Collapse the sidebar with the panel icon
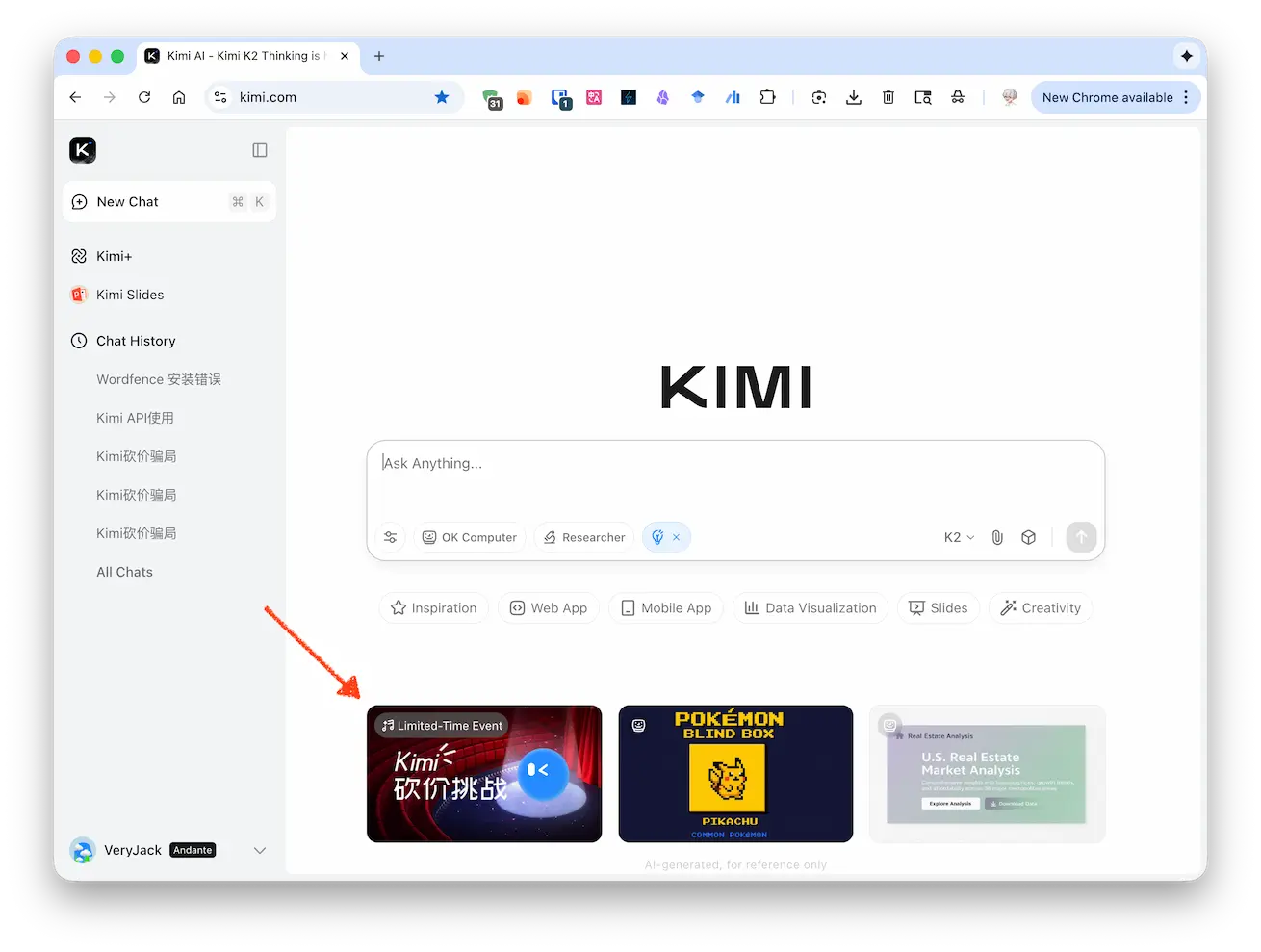 click(260, 150)
